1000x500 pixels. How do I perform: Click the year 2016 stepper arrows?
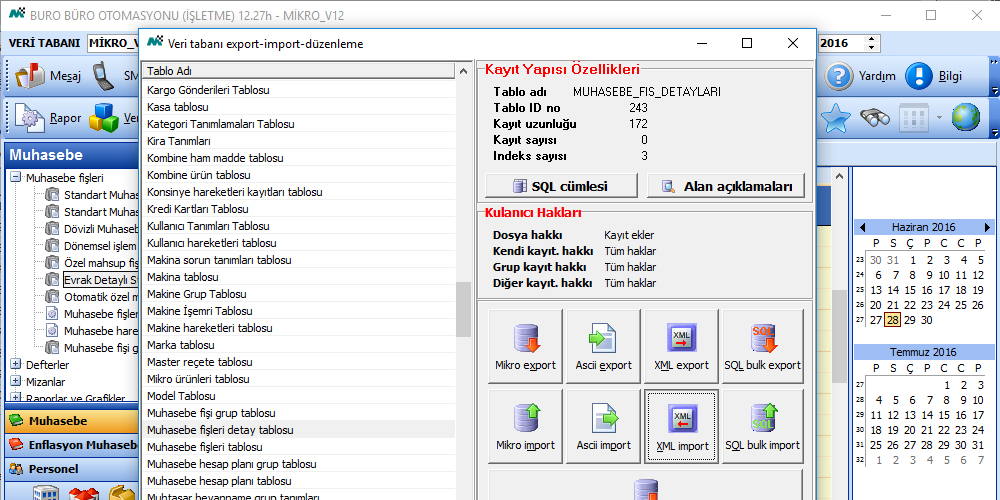click(872, 43)
